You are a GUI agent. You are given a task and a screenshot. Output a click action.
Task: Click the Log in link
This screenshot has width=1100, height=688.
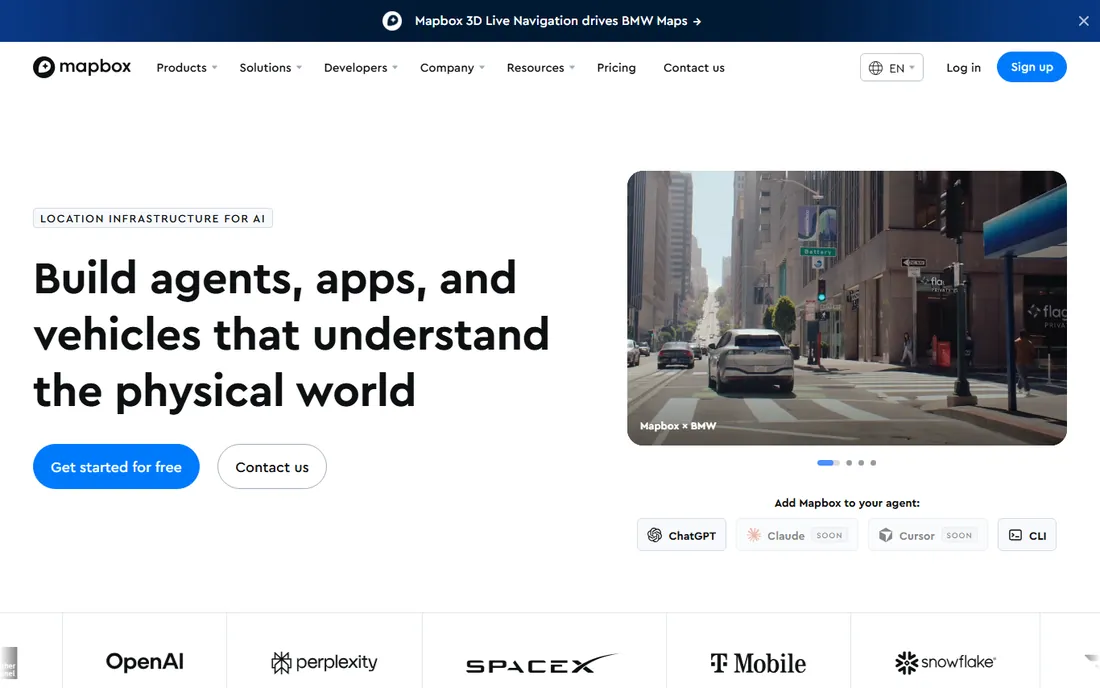(x=963, y=68)
